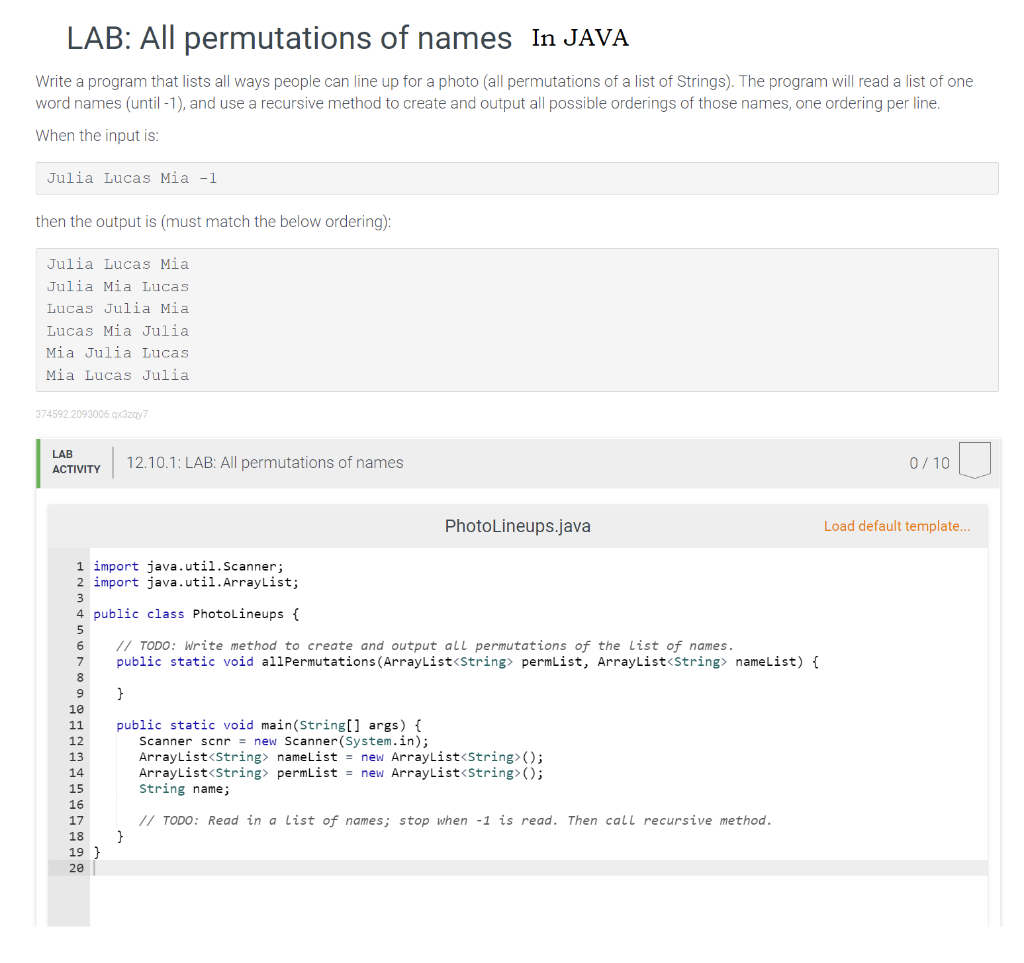The height and width of the screenshot is (963, 1024).
Task: Click the LAB: All permutations of names page title
Action: click(x=288, y=38)
